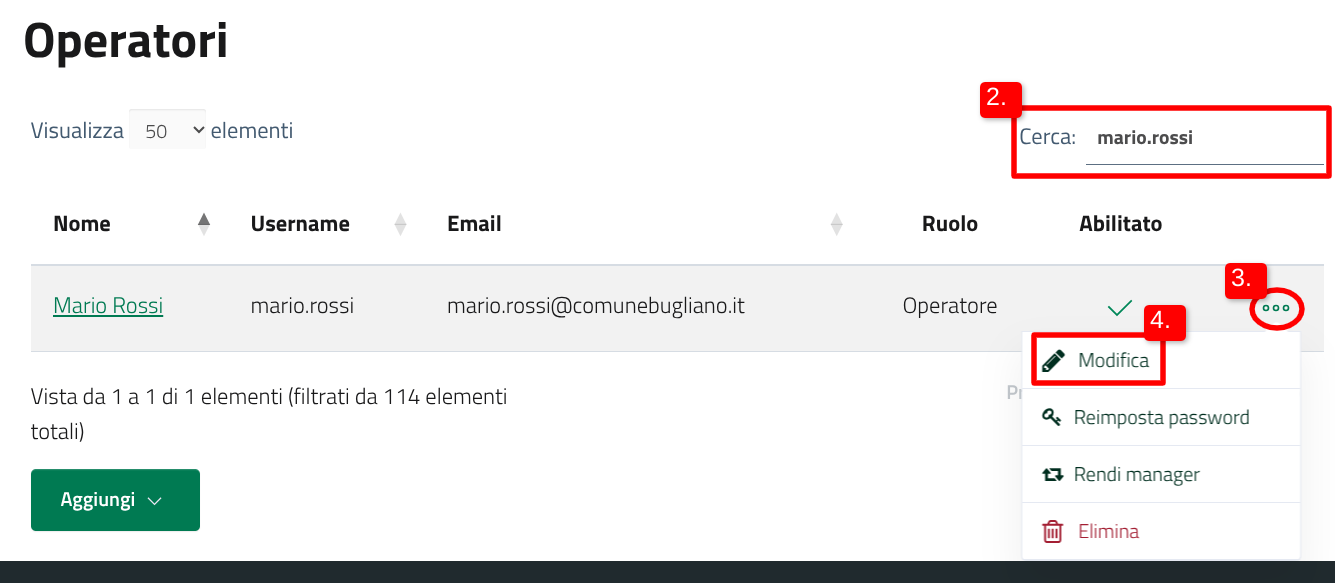This screenshot has width=1335, height=583.
Task: Toggle the green Abilitato checkmark for Mario Rossi
Action: (1120, 308)
